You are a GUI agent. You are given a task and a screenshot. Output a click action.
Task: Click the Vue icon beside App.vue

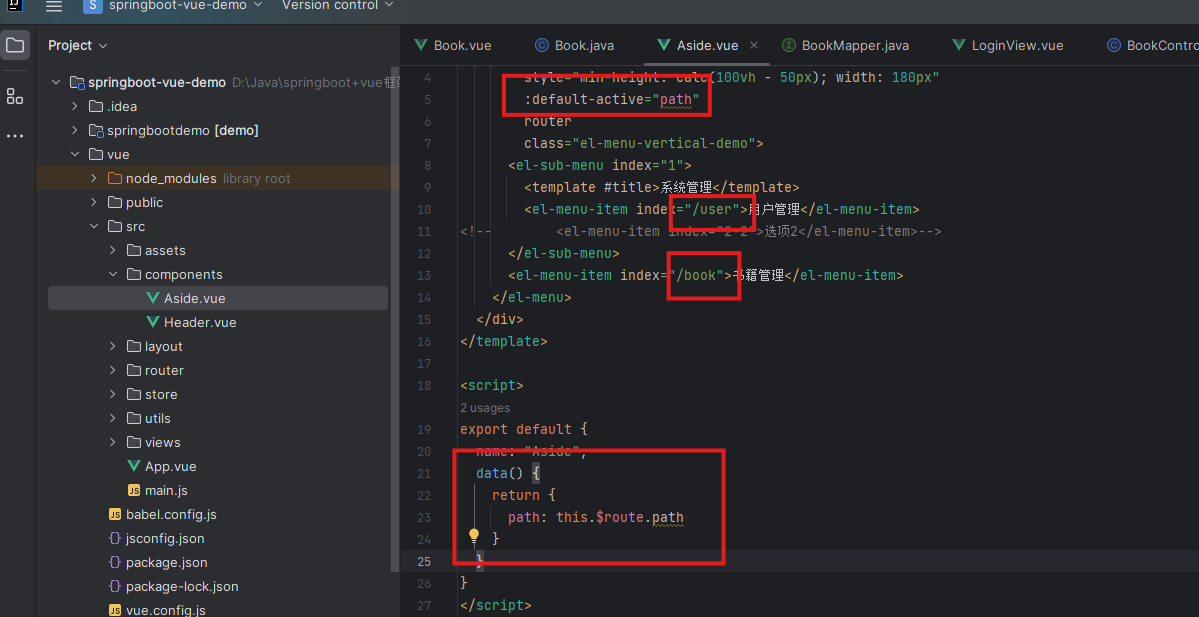click(134, 466)
